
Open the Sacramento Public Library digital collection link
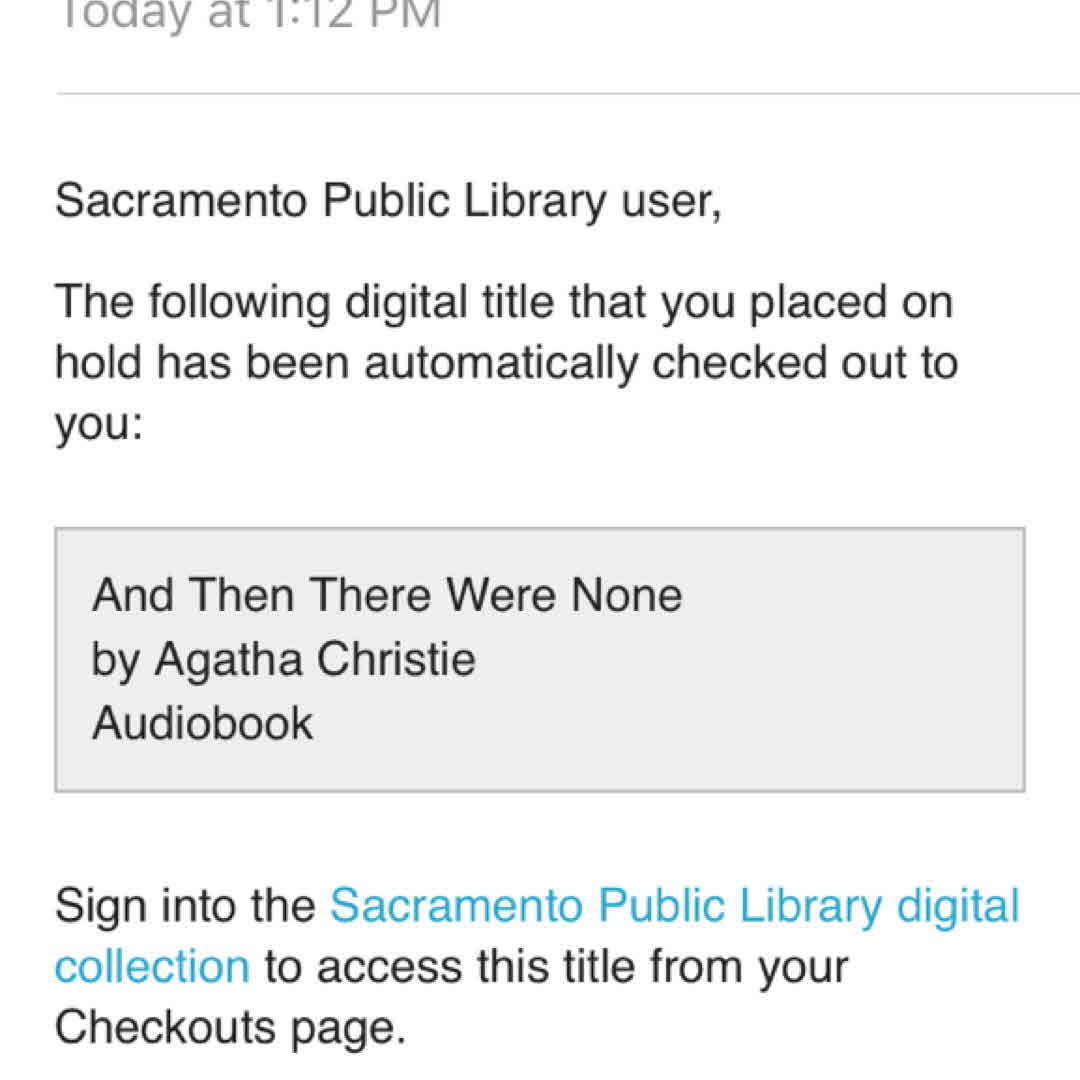point(674,907)
